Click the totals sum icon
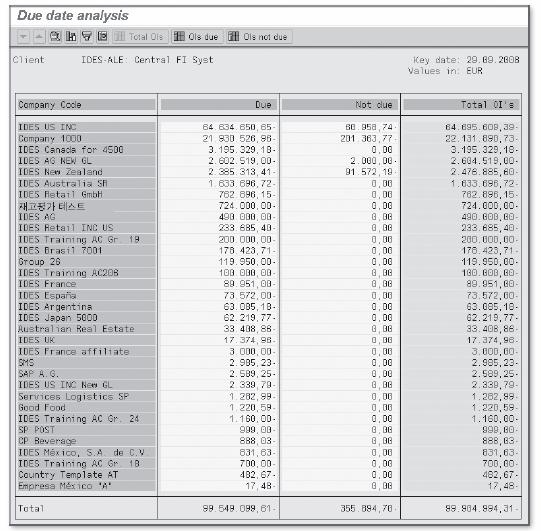The width and height of the screenshot is (541, 531). coord(102,36)
